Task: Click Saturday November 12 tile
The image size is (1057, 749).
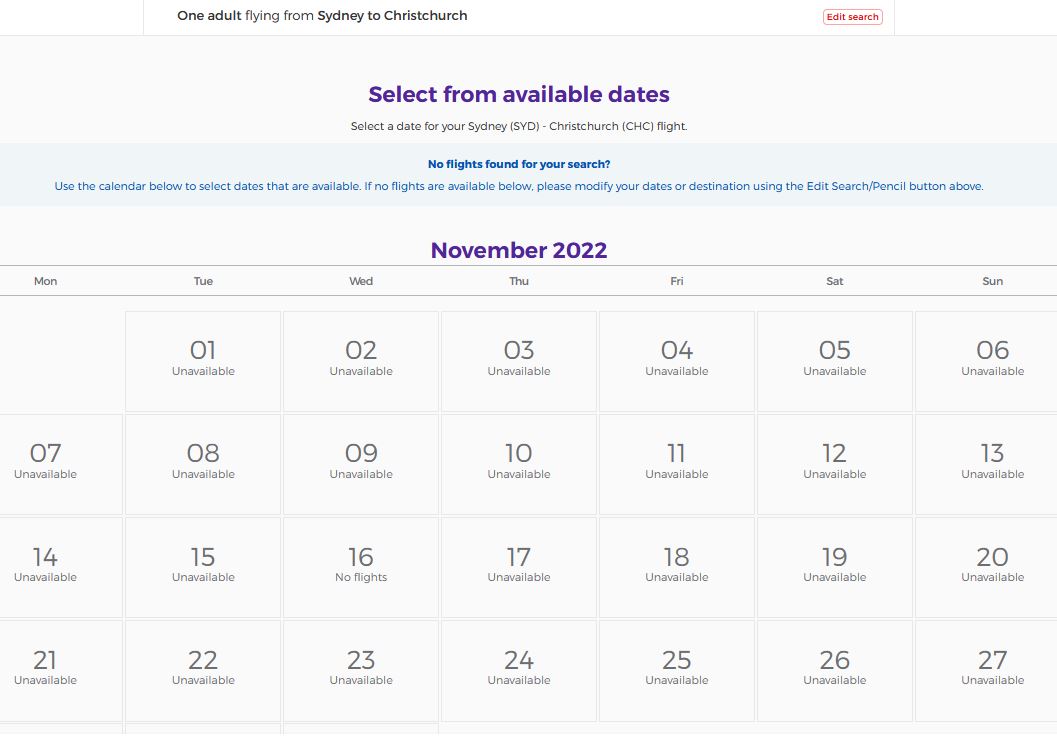Action: [835, 463]
